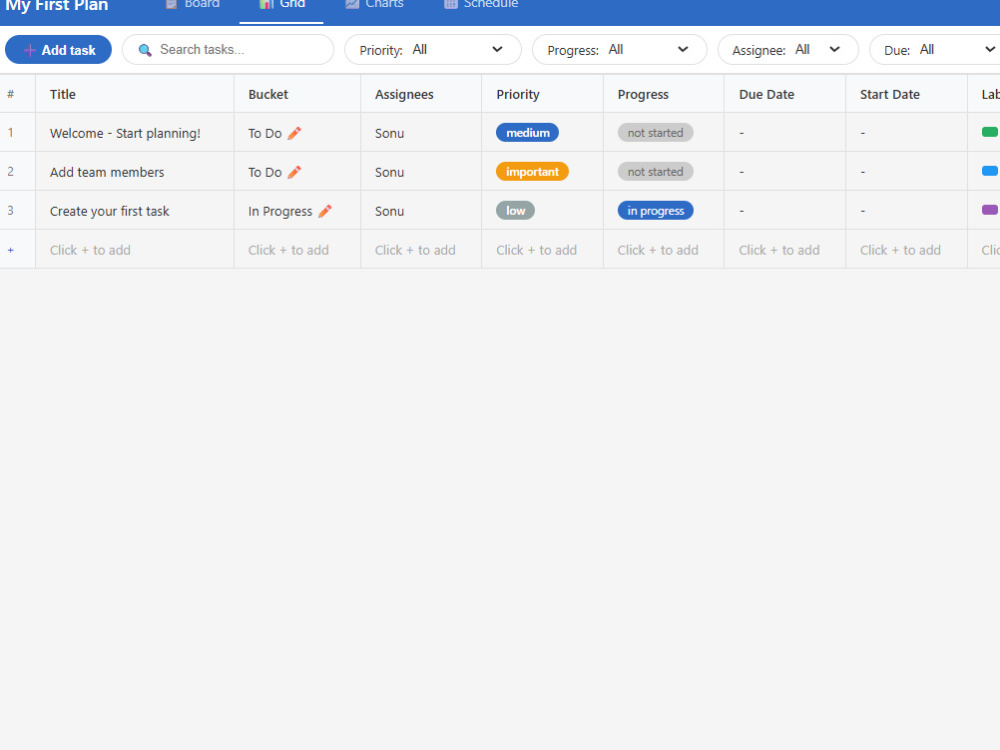Click the magnifier icon in search box

coord(145,50)
